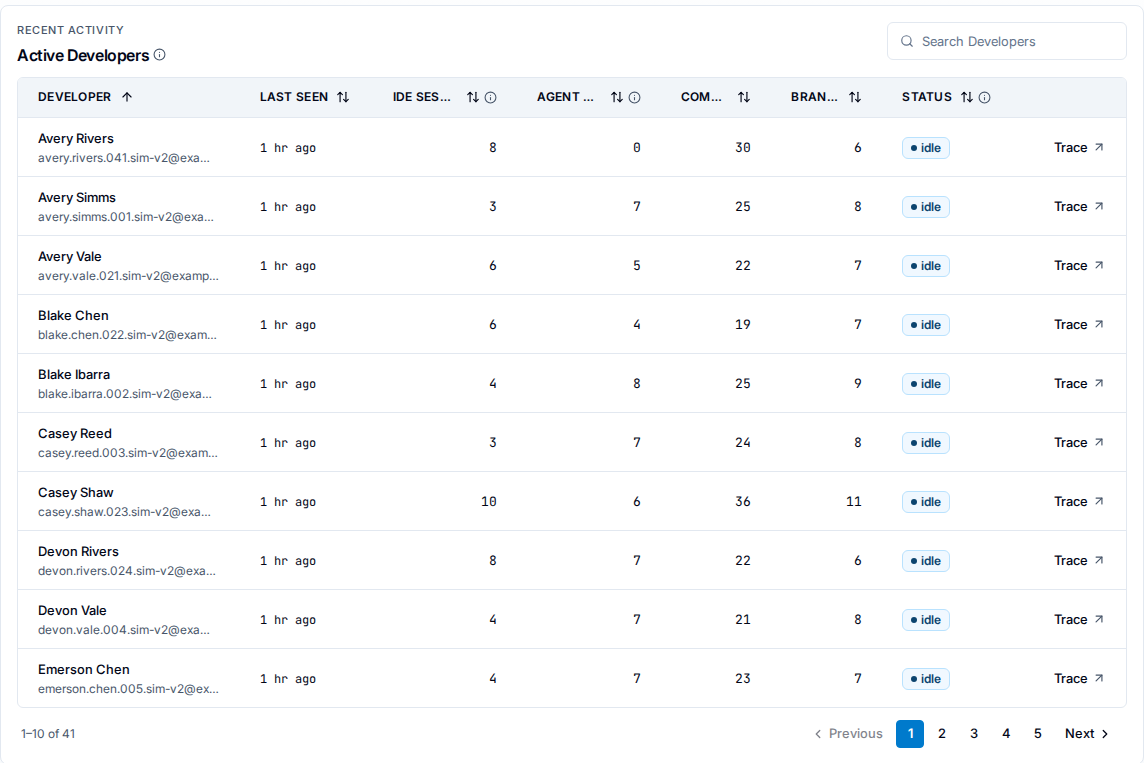Go to page 5

pyautogui.click(x=1037, y=734)
